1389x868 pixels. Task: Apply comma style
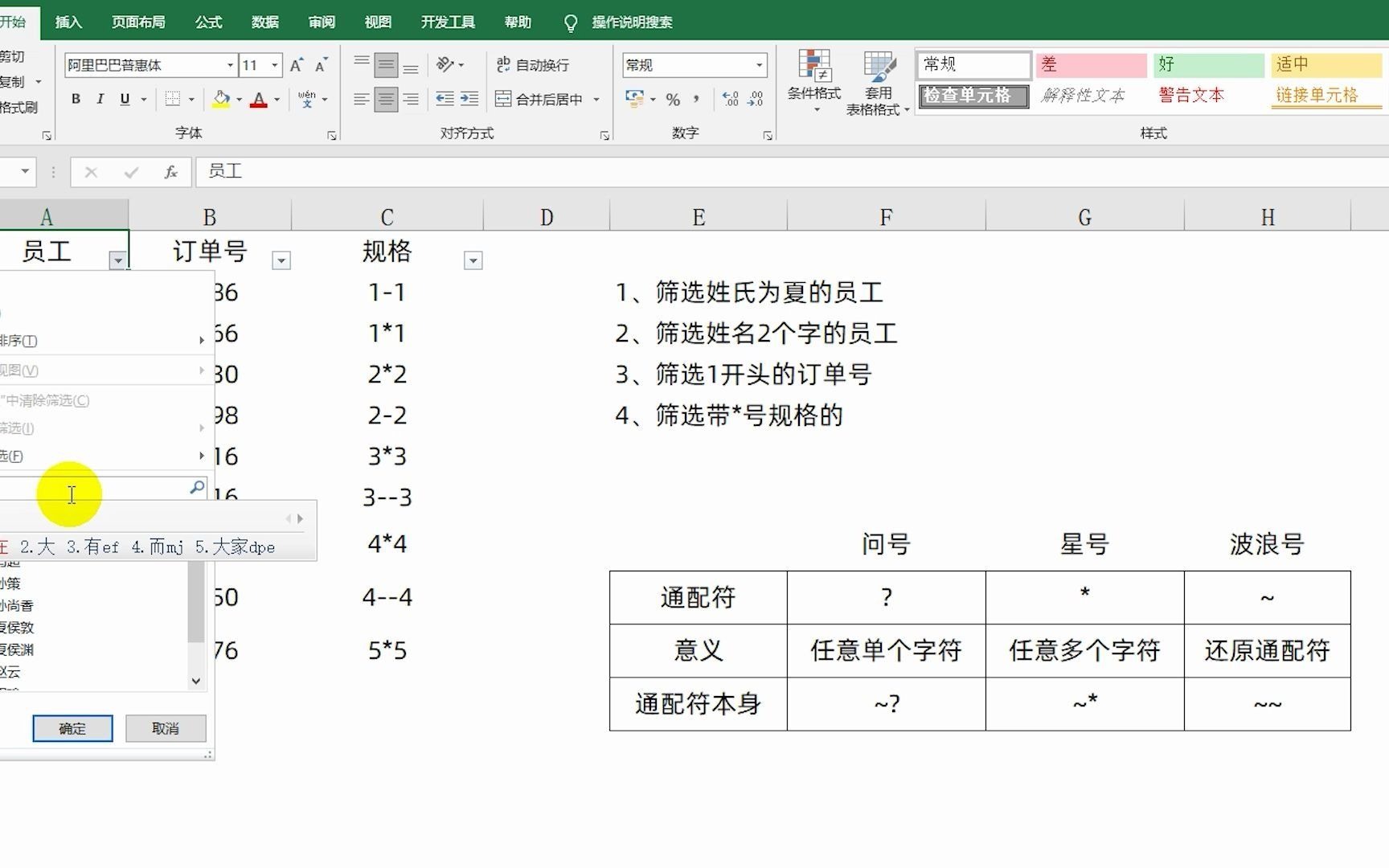click(x=695, y=99)
